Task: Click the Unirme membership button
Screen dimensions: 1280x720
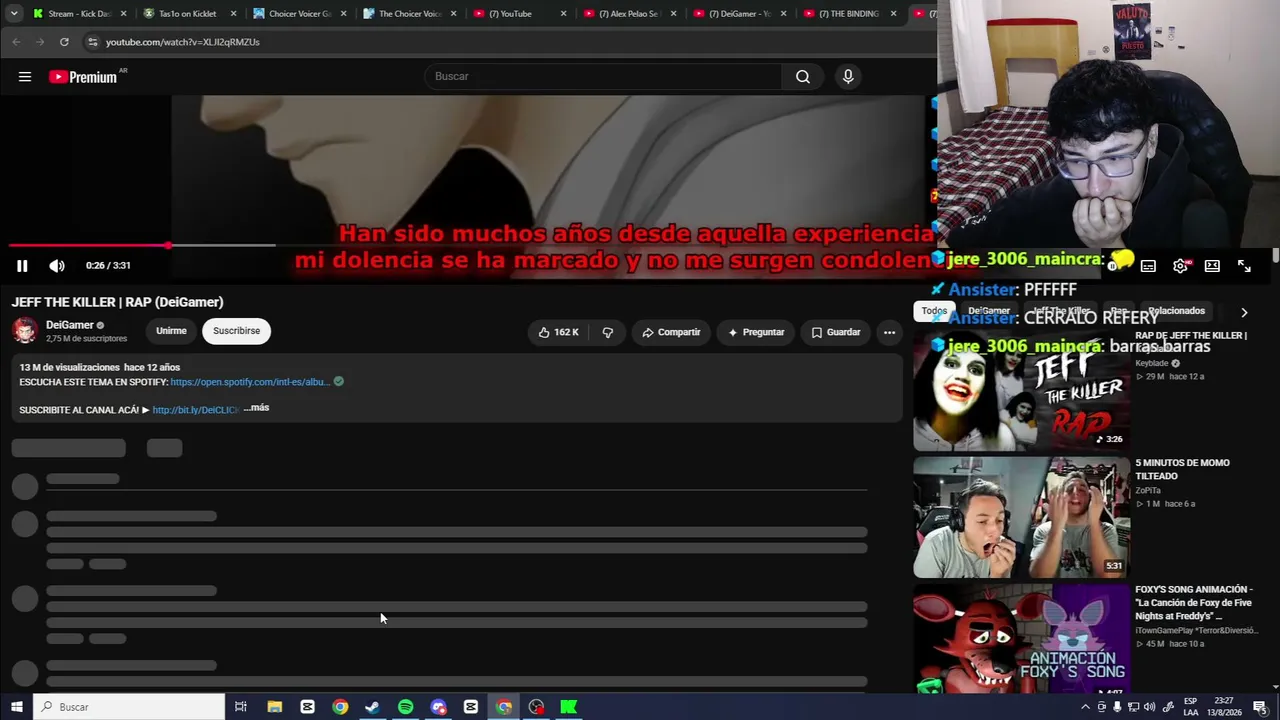Action: coord(171,331)
